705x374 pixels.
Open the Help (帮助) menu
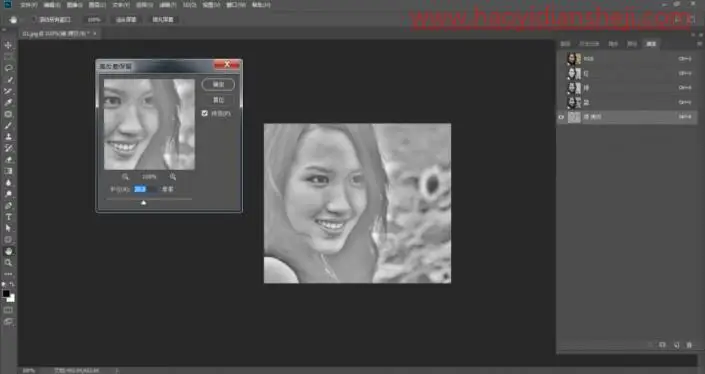pyautogui.click(x=261, y=5)
